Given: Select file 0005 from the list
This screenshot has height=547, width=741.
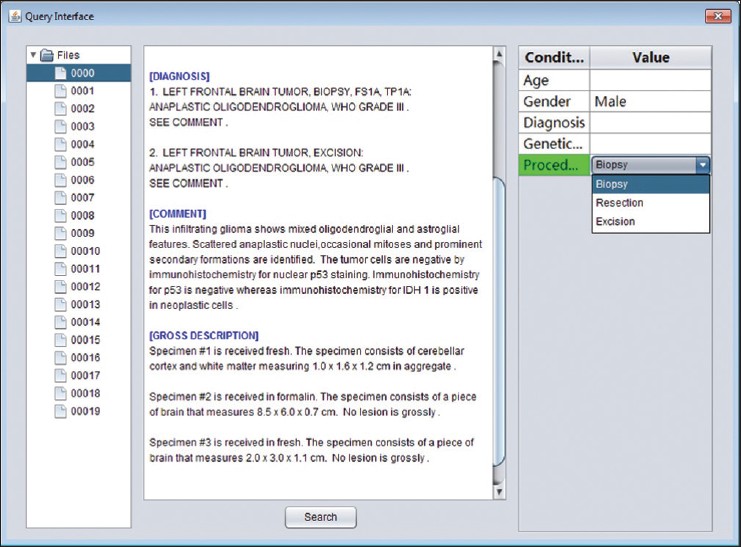Looking at the screenshot, I should (x=82, y=162).
